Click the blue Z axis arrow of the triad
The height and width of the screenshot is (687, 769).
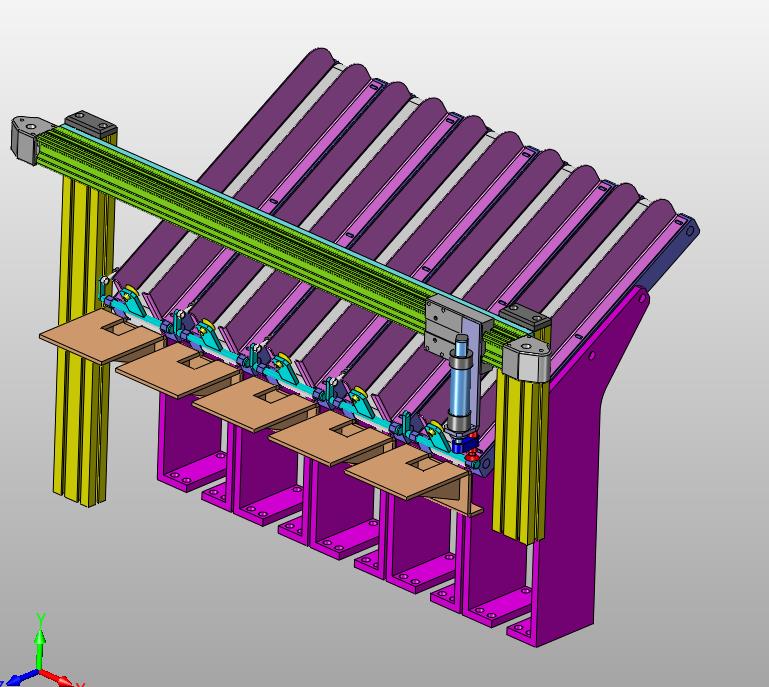(20, 679)
